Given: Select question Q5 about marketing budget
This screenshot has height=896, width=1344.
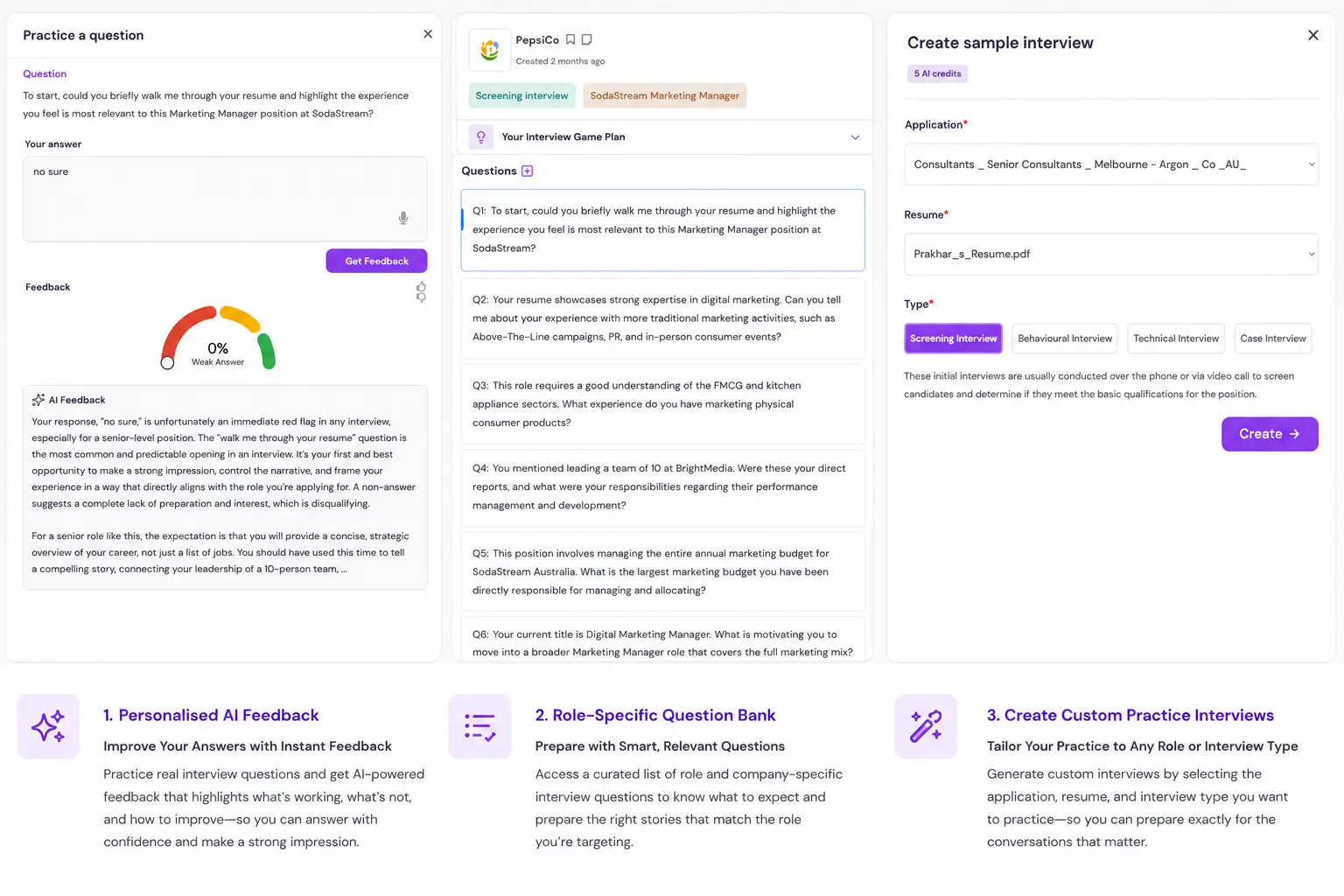Looking at the screenshot, I should coord(662,572).
